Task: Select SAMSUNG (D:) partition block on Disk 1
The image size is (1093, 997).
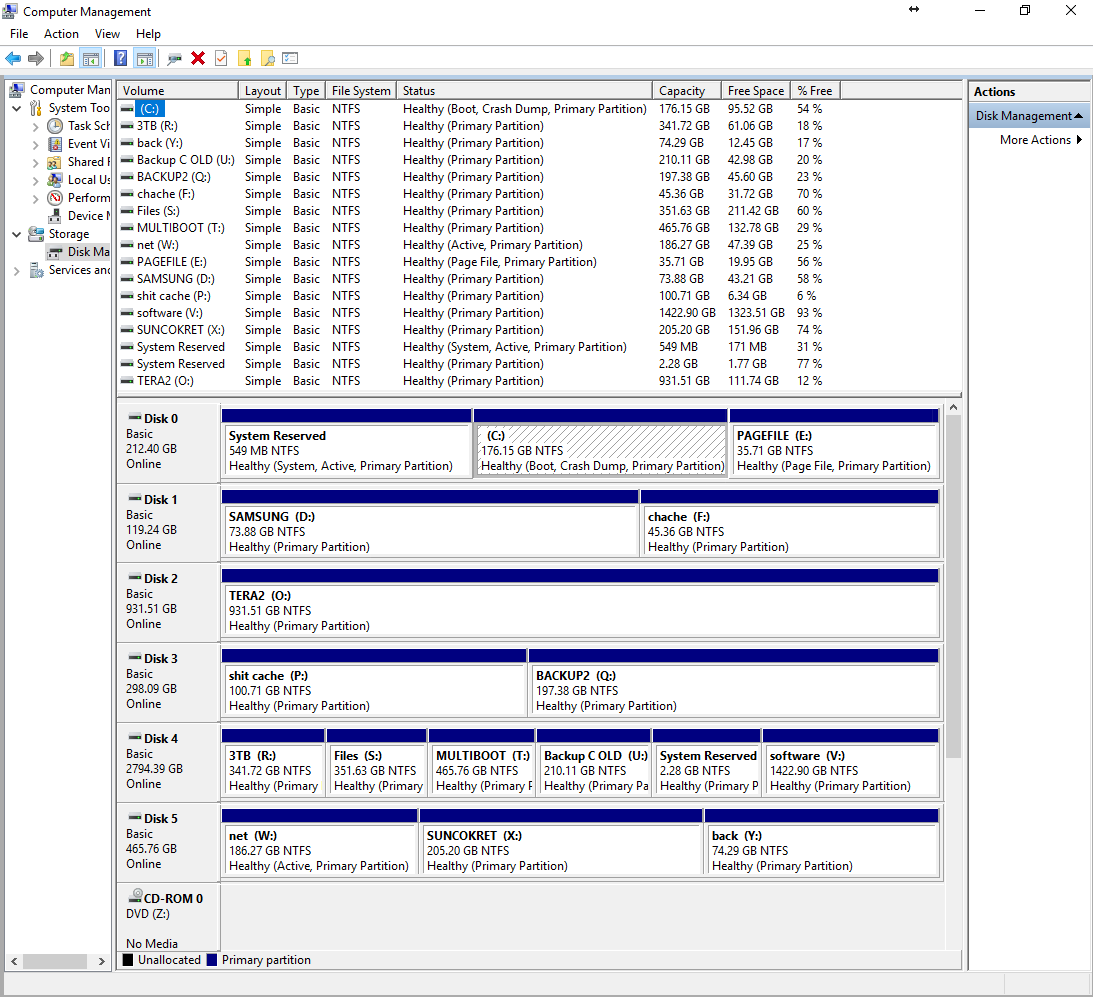Action: pos(430,524)
